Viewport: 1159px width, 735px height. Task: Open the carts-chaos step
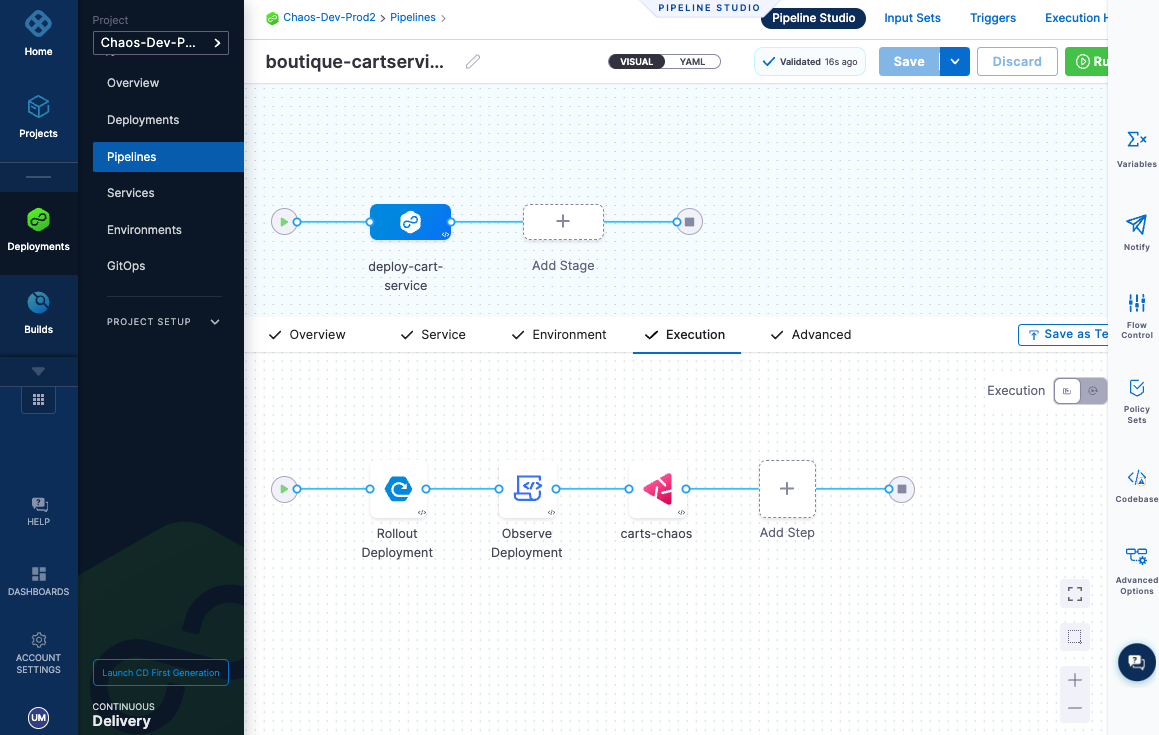[x=658, y=489]
